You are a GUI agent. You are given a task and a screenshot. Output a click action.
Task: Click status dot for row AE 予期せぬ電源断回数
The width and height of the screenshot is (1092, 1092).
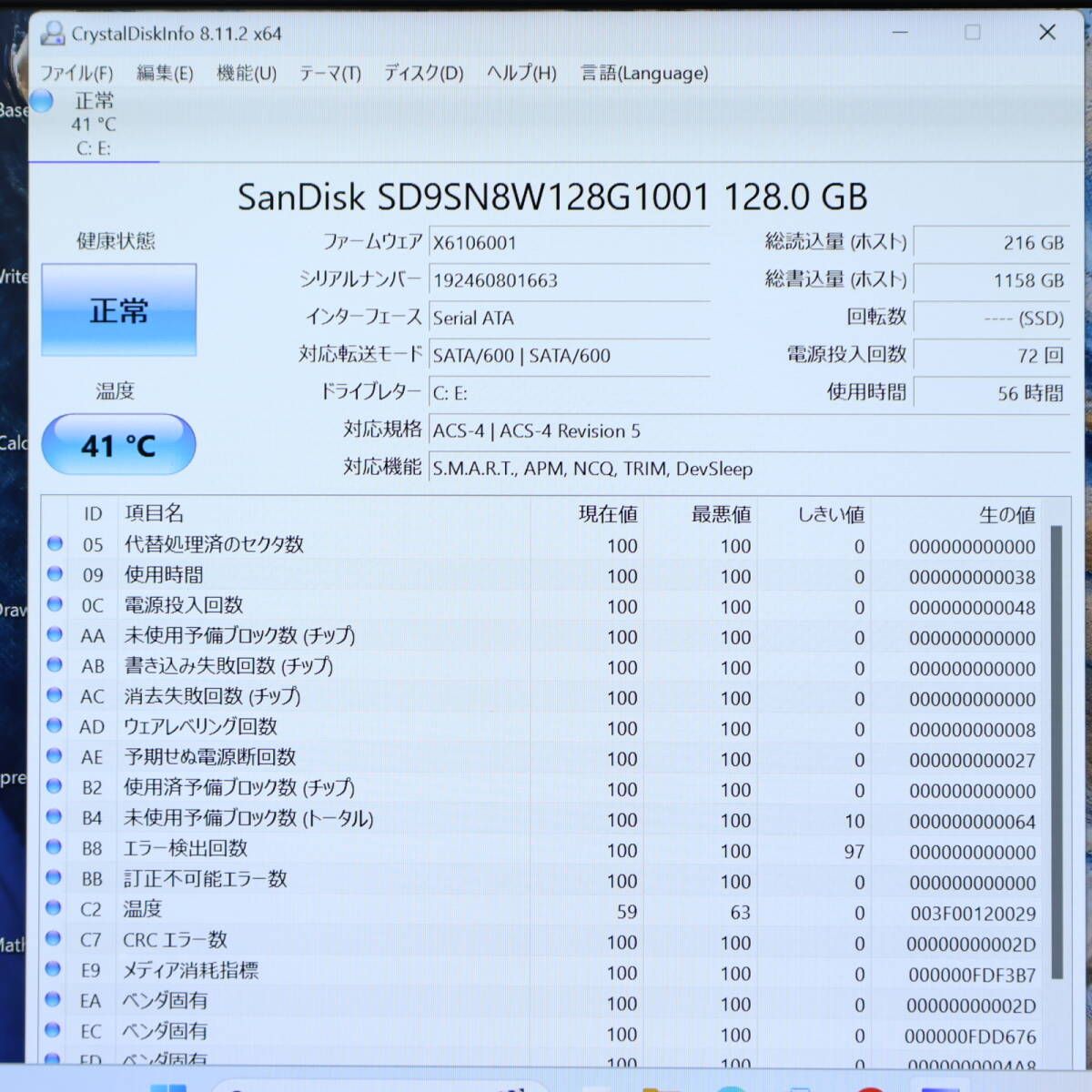coord(55,755)
